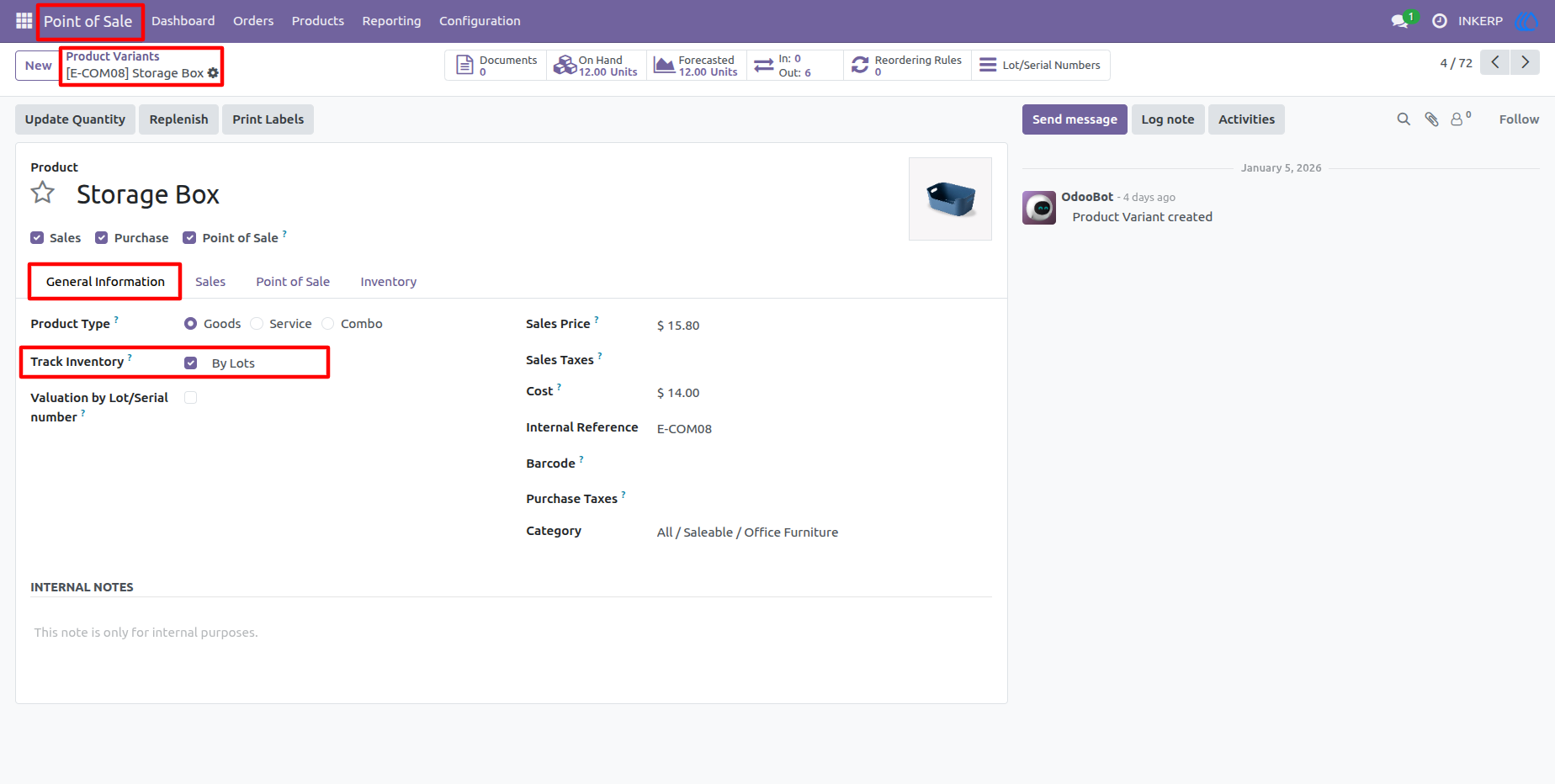Select Goods product type radio
Screen dimensions: 1555x784
[191, 324]
